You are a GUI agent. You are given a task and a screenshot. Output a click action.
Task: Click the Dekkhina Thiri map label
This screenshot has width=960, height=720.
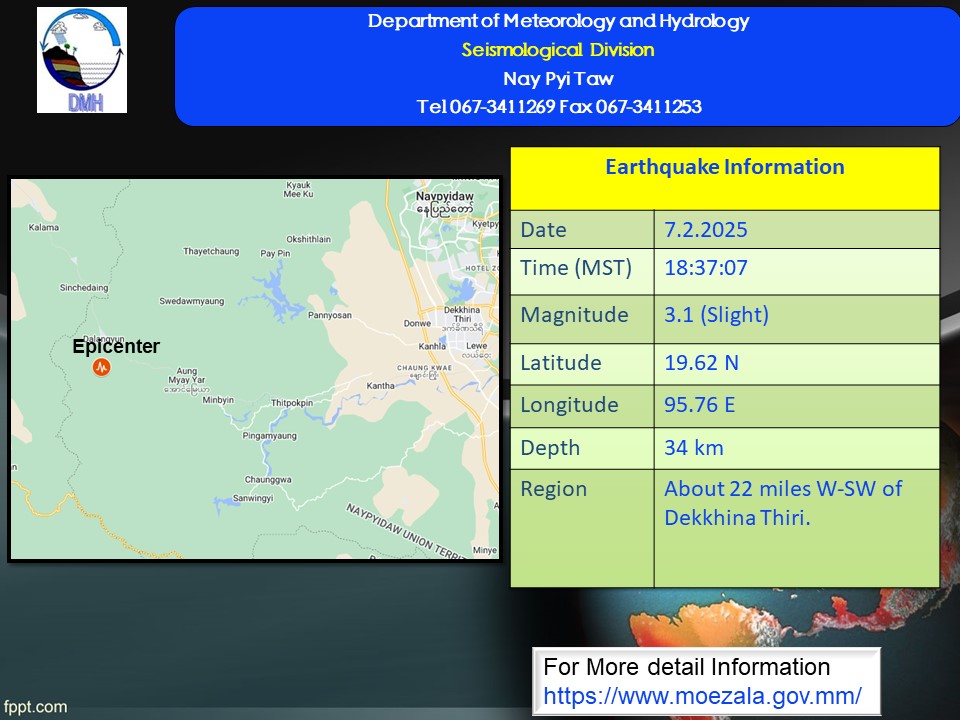[462, 315]
